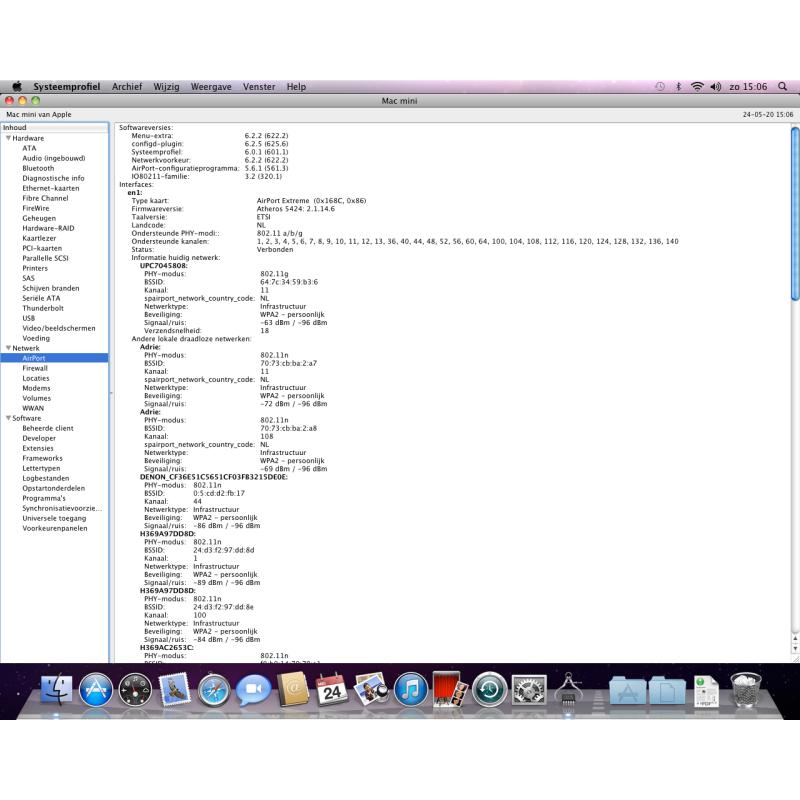Select ATA in the Hardware list
The height and width of the screenshot is (800, 800).
point(29,148)
